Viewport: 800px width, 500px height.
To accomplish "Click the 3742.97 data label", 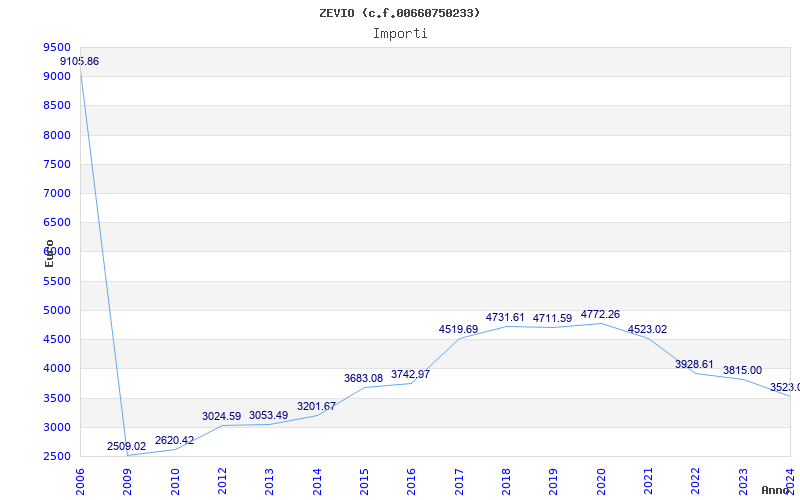I will (410, 374).
